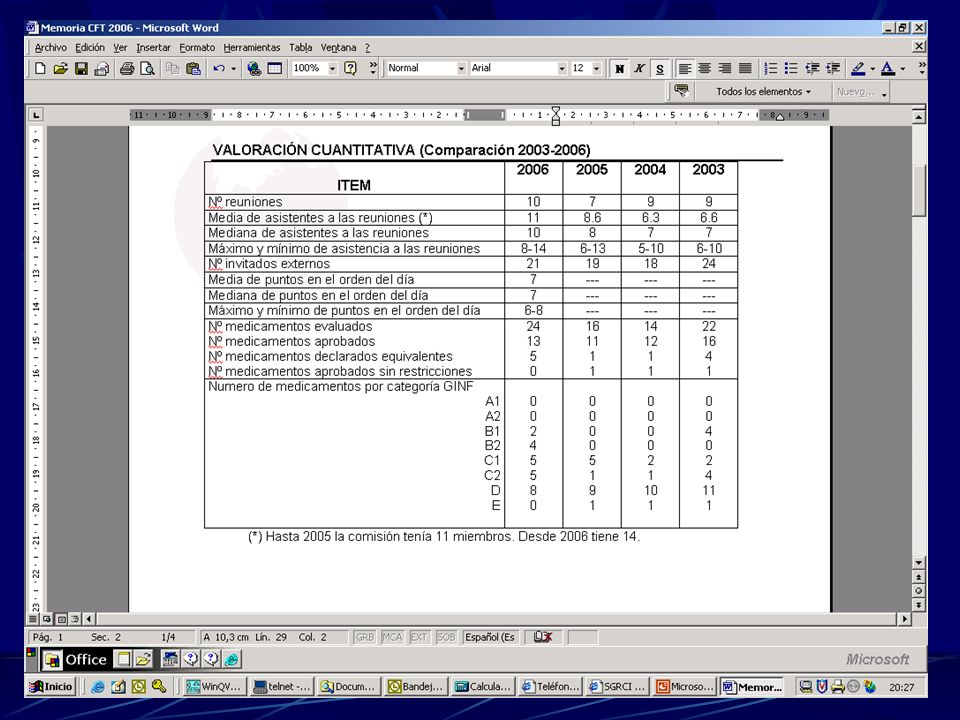The height and width of the screenshot is (720, 960).
Task: Open the Archivo menu
Action: pyautogui.click(x=50, y=47)
